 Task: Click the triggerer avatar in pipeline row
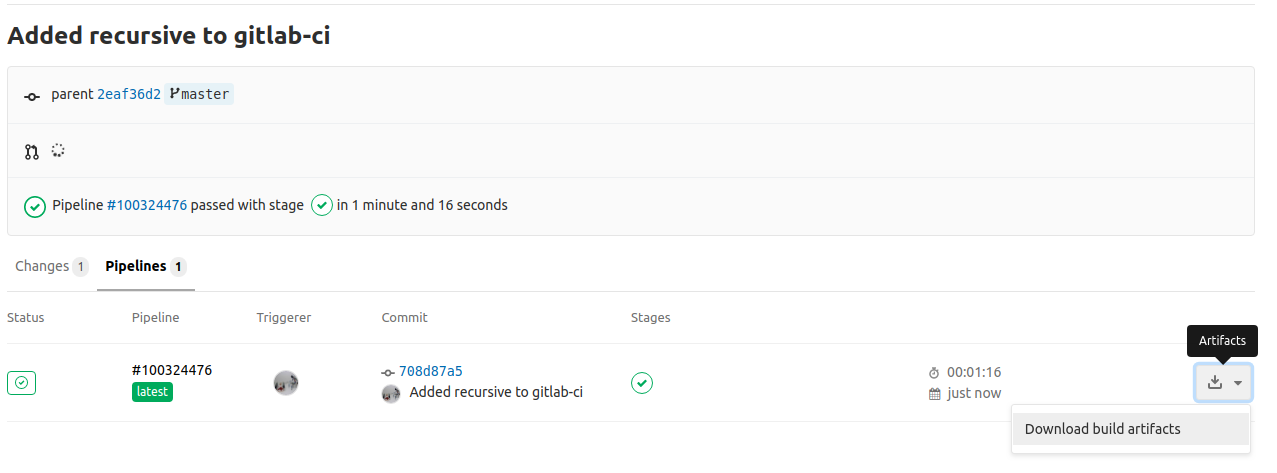[x=286, y=382]
